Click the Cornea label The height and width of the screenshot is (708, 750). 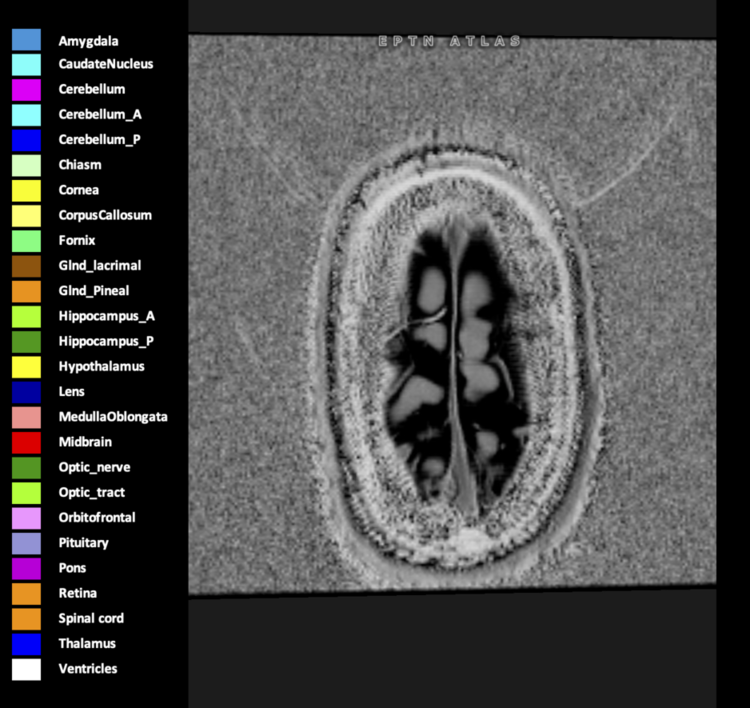click(x=78, y=190)
